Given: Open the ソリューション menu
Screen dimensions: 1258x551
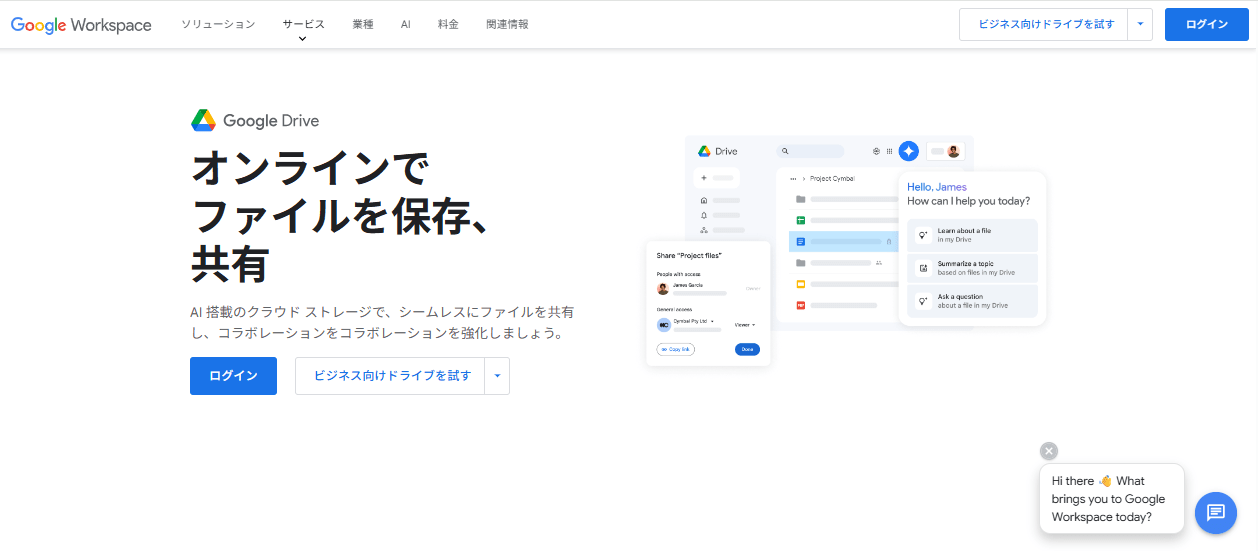Looking at the screenshot, I should pos(218,24).
